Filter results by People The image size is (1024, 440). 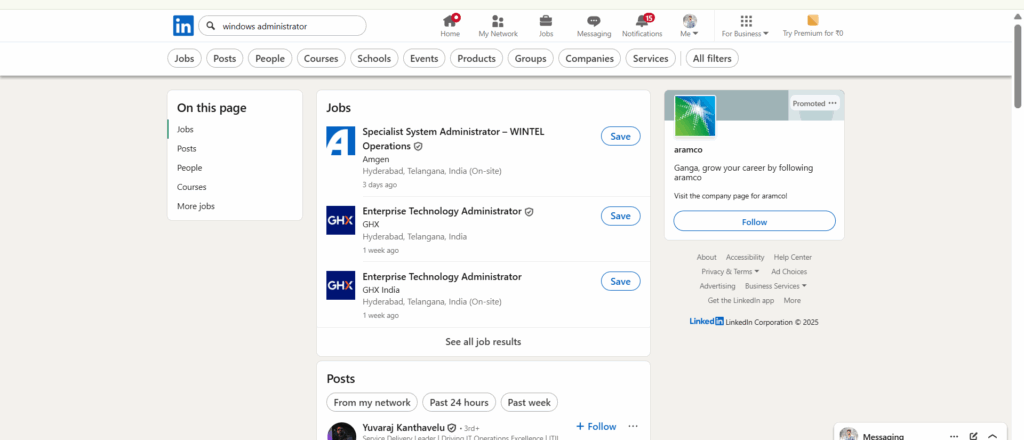point(270,59)
